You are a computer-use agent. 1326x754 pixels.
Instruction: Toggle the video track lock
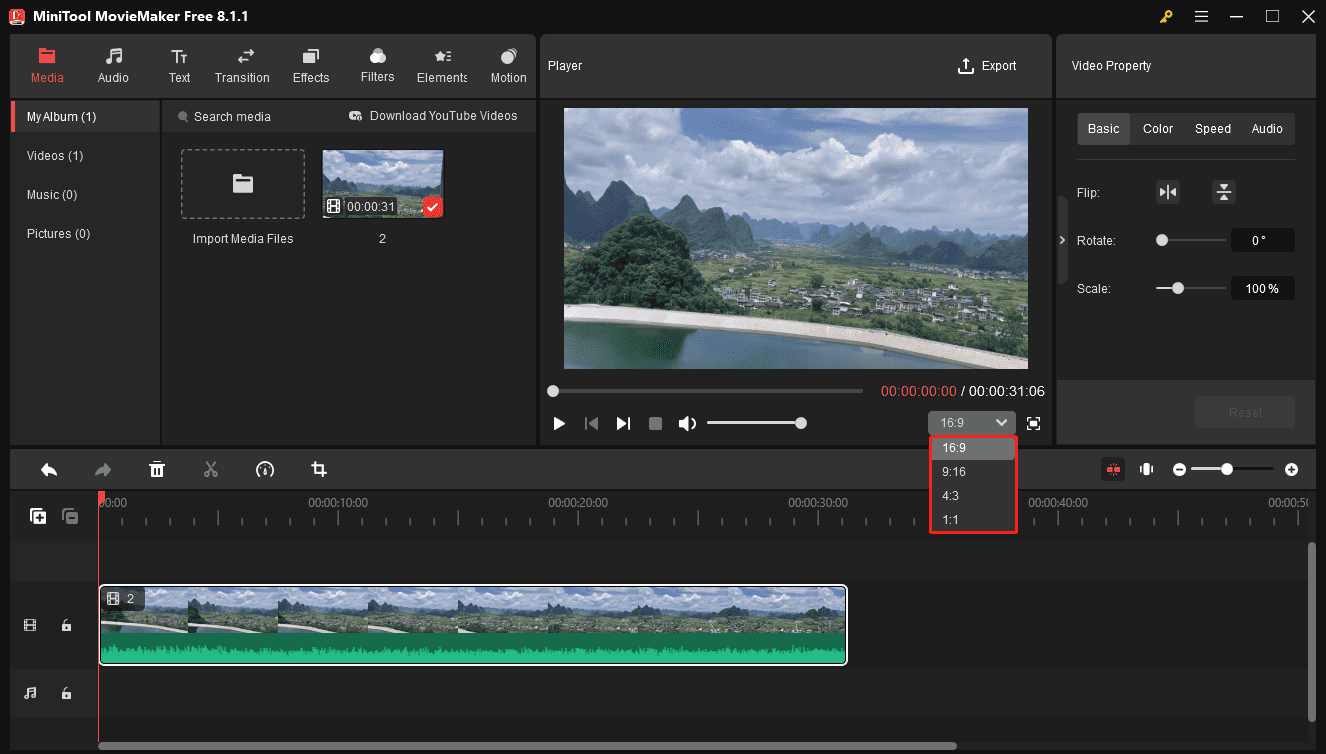point(66,625)
